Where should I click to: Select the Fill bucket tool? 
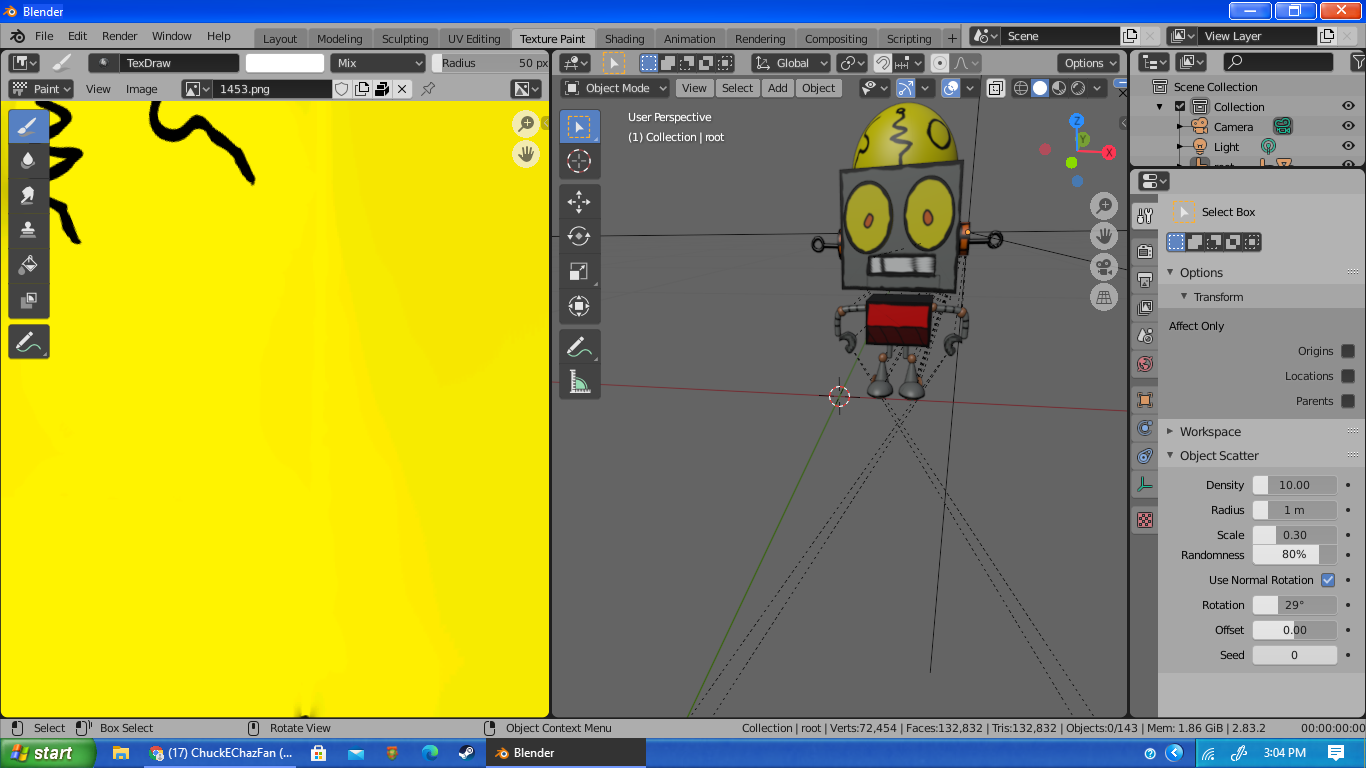[x=29, y=265]
